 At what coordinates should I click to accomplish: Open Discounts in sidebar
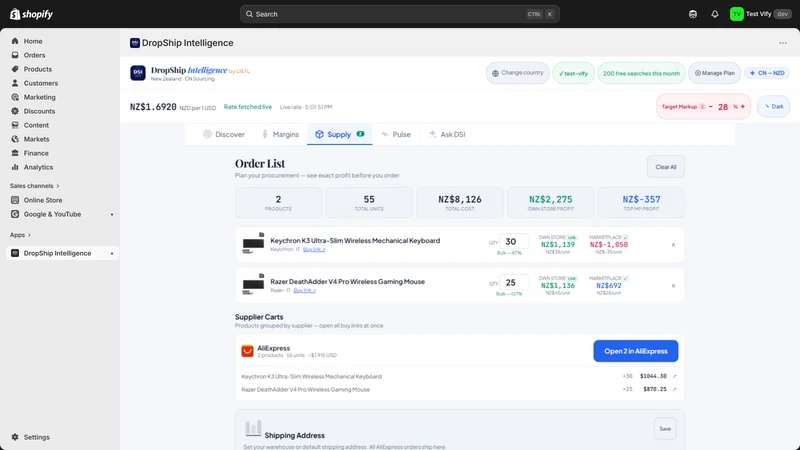[x=39, y=111]
